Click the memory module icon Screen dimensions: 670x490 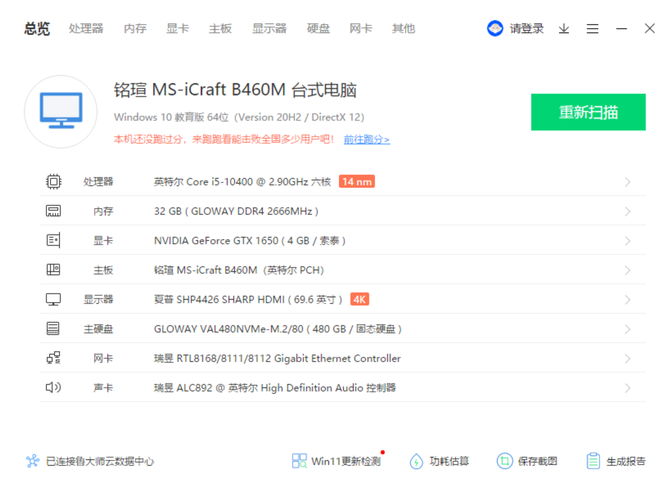point(53,211)
